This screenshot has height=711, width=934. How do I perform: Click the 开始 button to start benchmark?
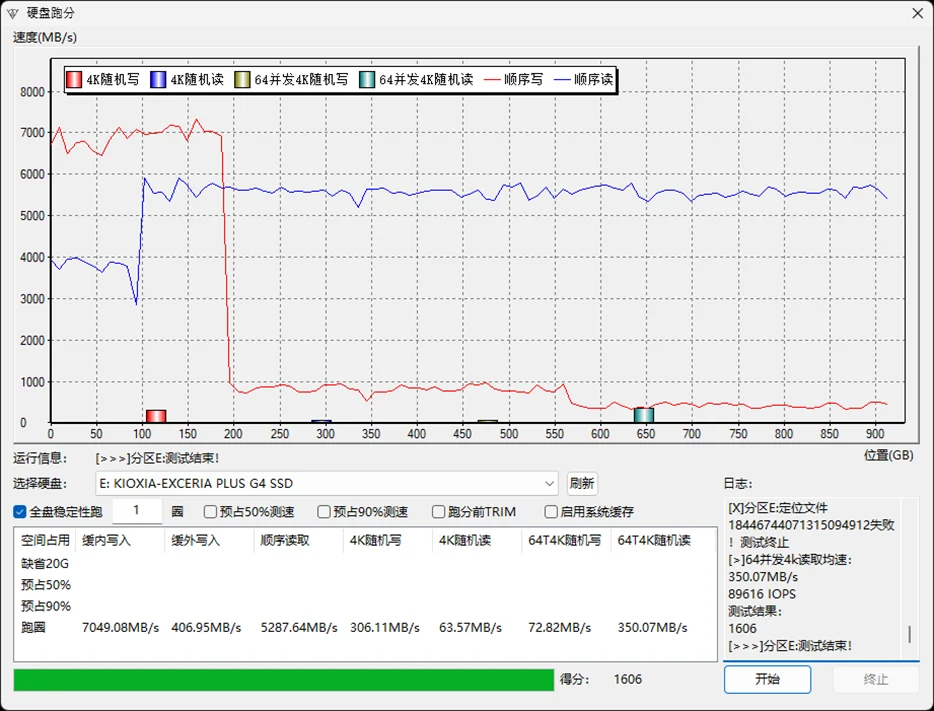767,679
